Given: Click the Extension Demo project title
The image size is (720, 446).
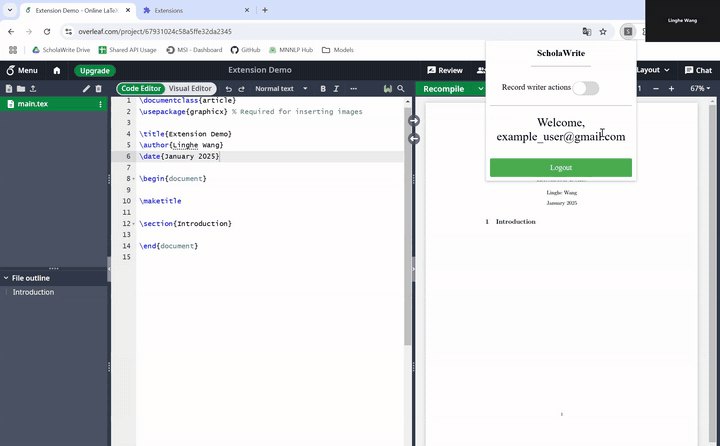Looking at the screenshot, I should 260,70.
